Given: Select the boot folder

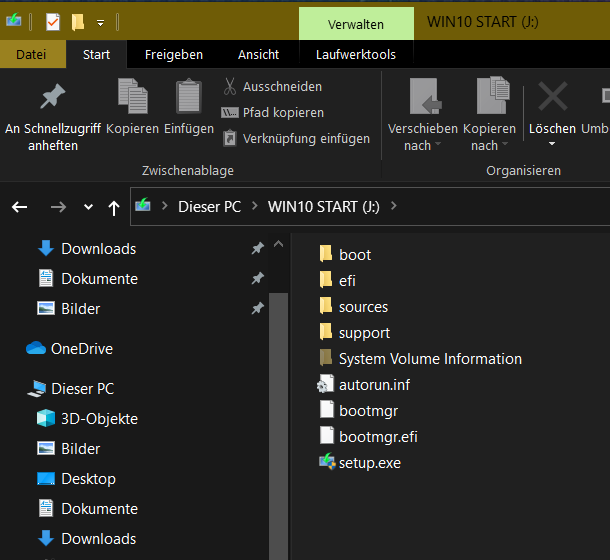Looking at the screenshot, I should (345, 255).
